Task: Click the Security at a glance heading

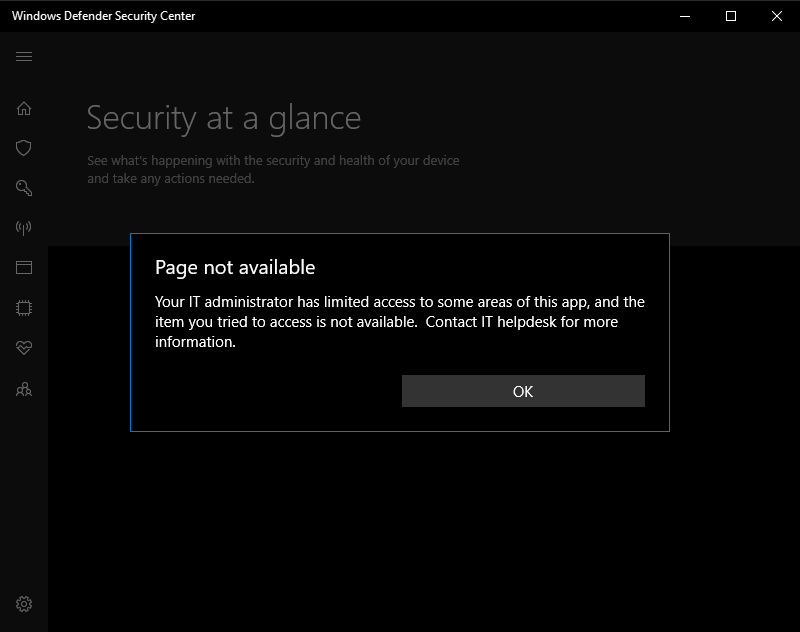Action: pyautogui.click(x=224, y=118)
